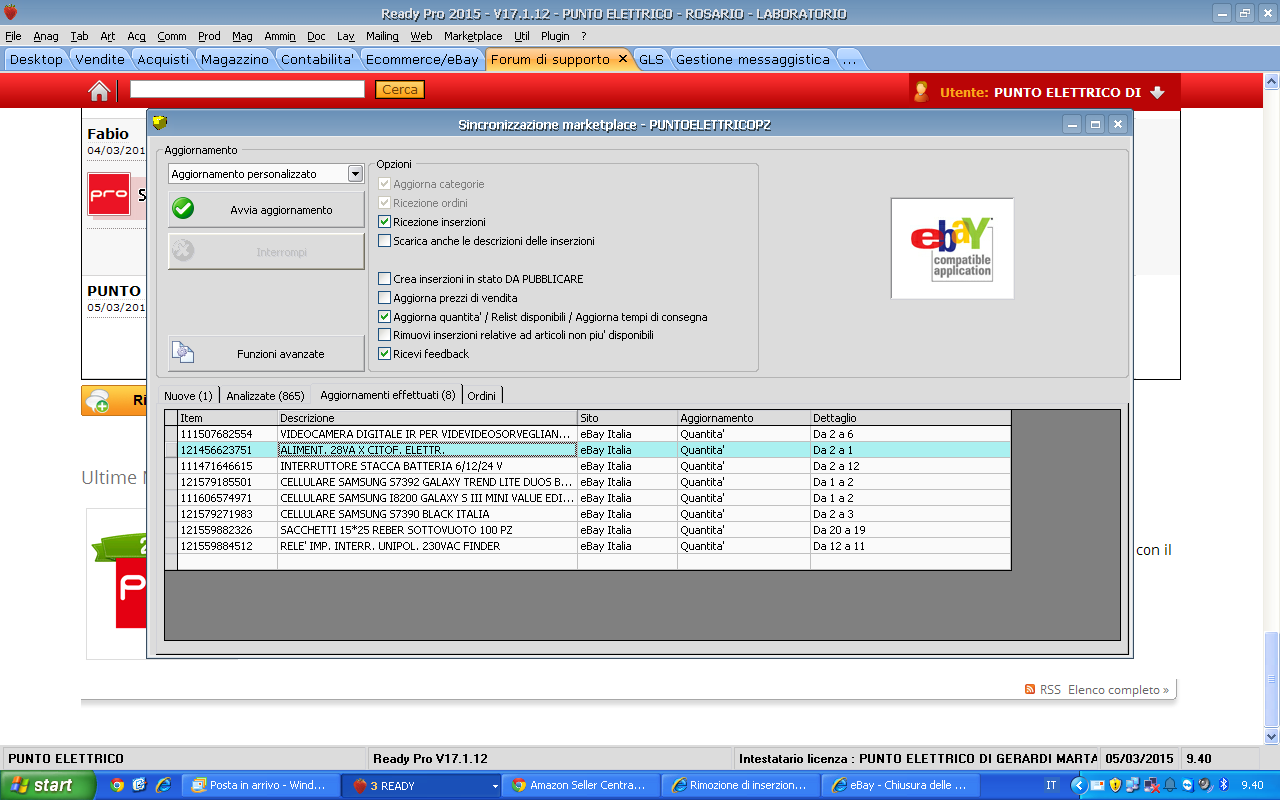Screen dimensions: 1280x800
Task: Click the Windows start button
Action: 48,785
